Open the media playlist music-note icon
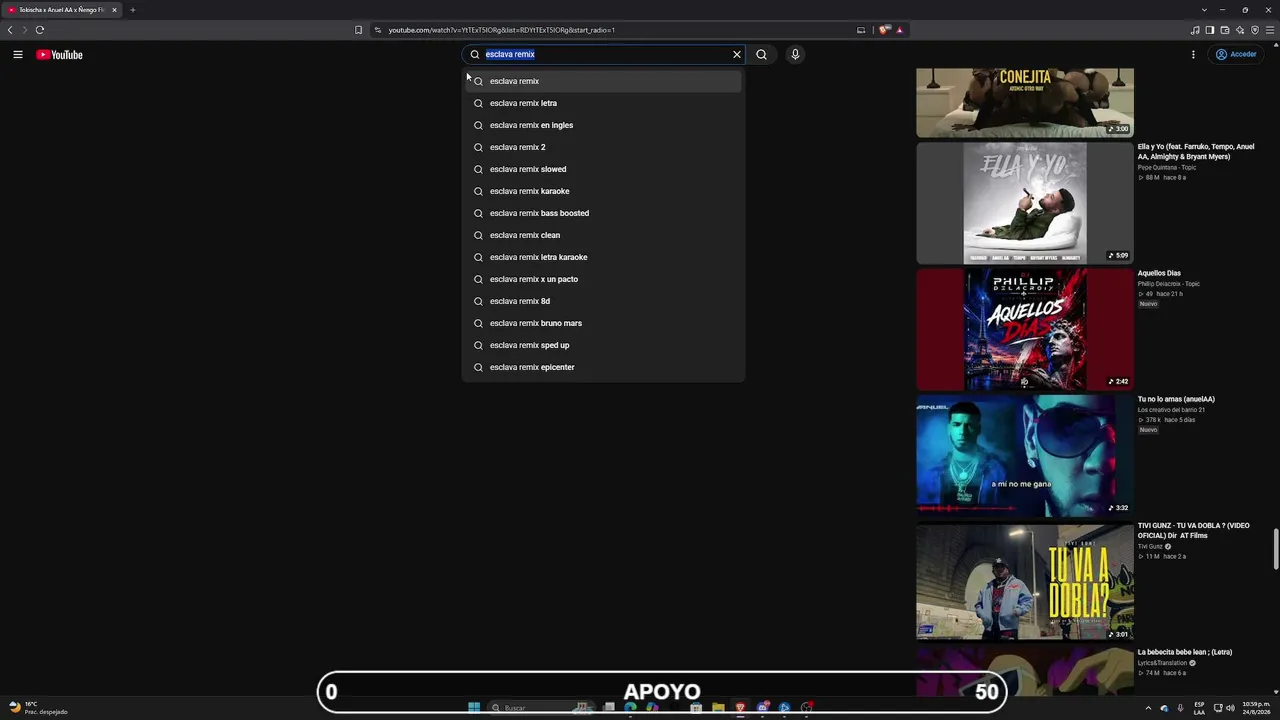The width and height of the screenshot is (1280, 720). [x=1195, y=30]
